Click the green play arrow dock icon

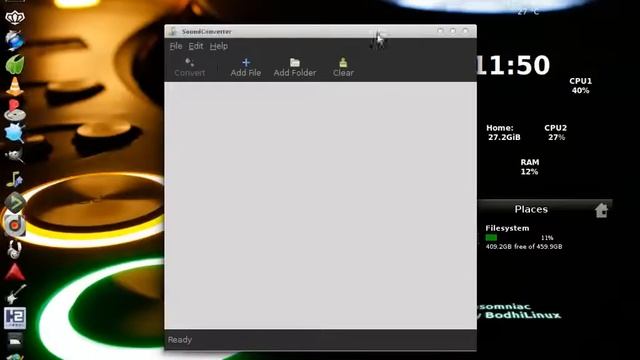(x=15, y=202)
